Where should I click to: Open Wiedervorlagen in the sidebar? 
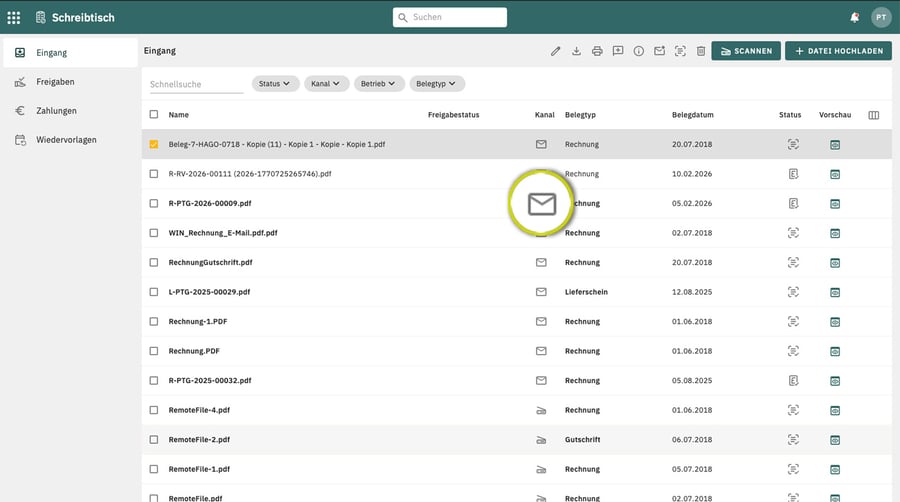point(70,140)
